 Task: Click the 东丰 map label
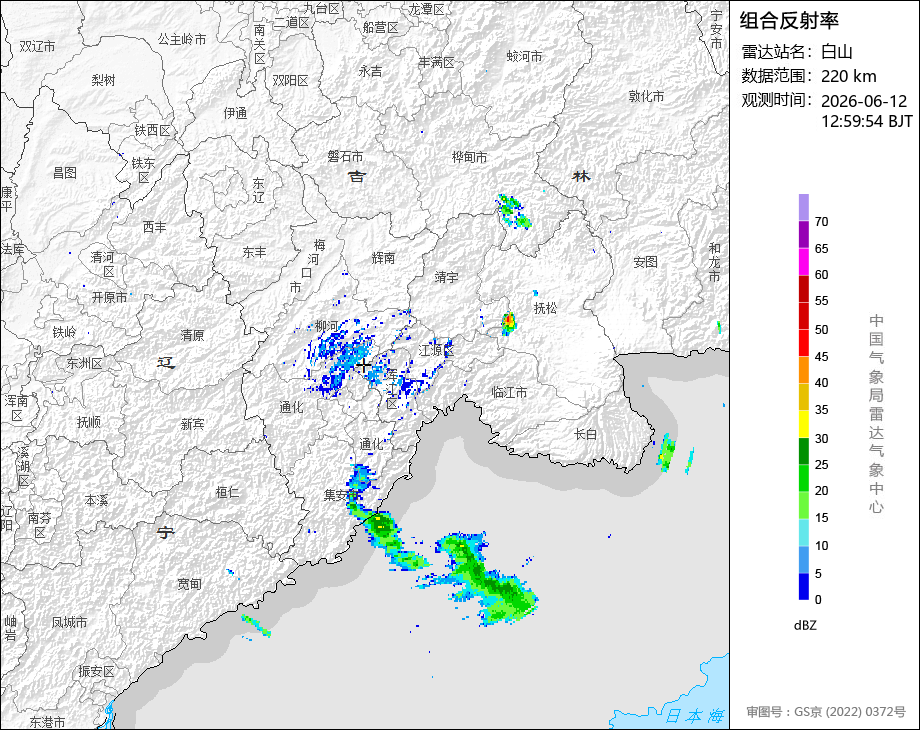click(254, 252)
